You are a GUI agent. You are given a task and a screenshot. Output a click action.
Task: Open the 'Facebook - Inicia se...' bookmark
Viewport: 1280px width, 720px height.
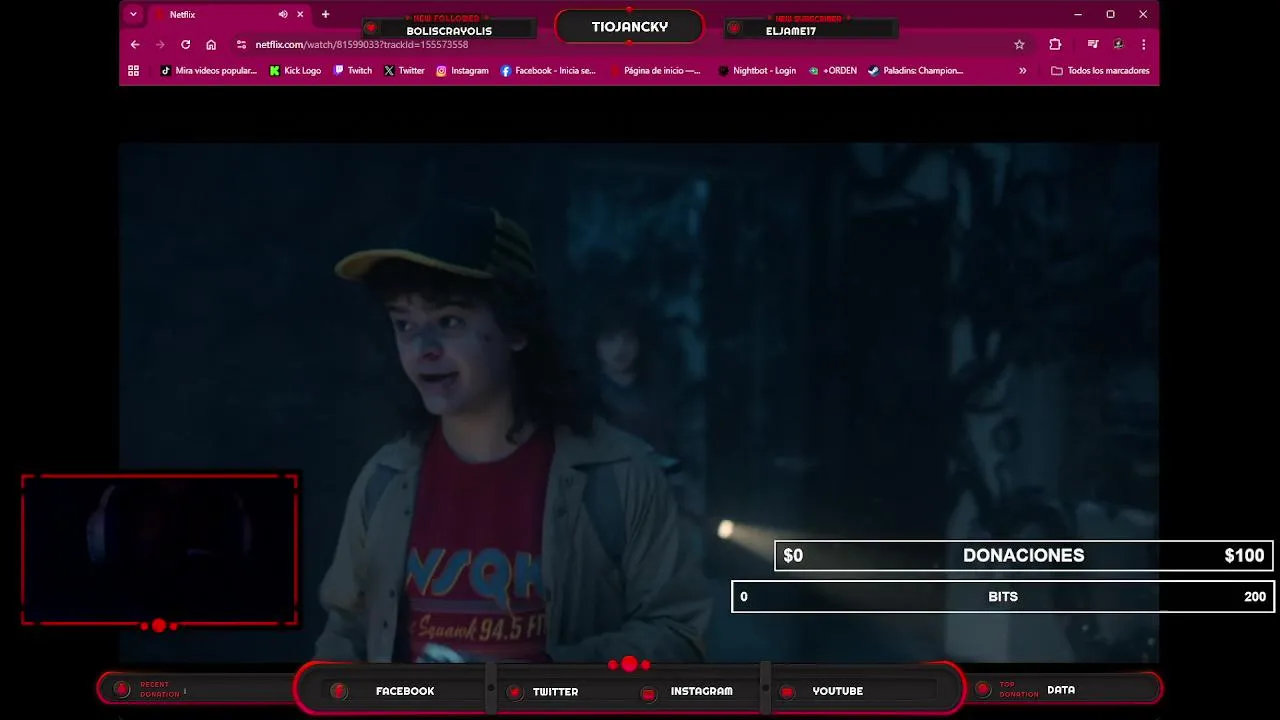(548, 71)
